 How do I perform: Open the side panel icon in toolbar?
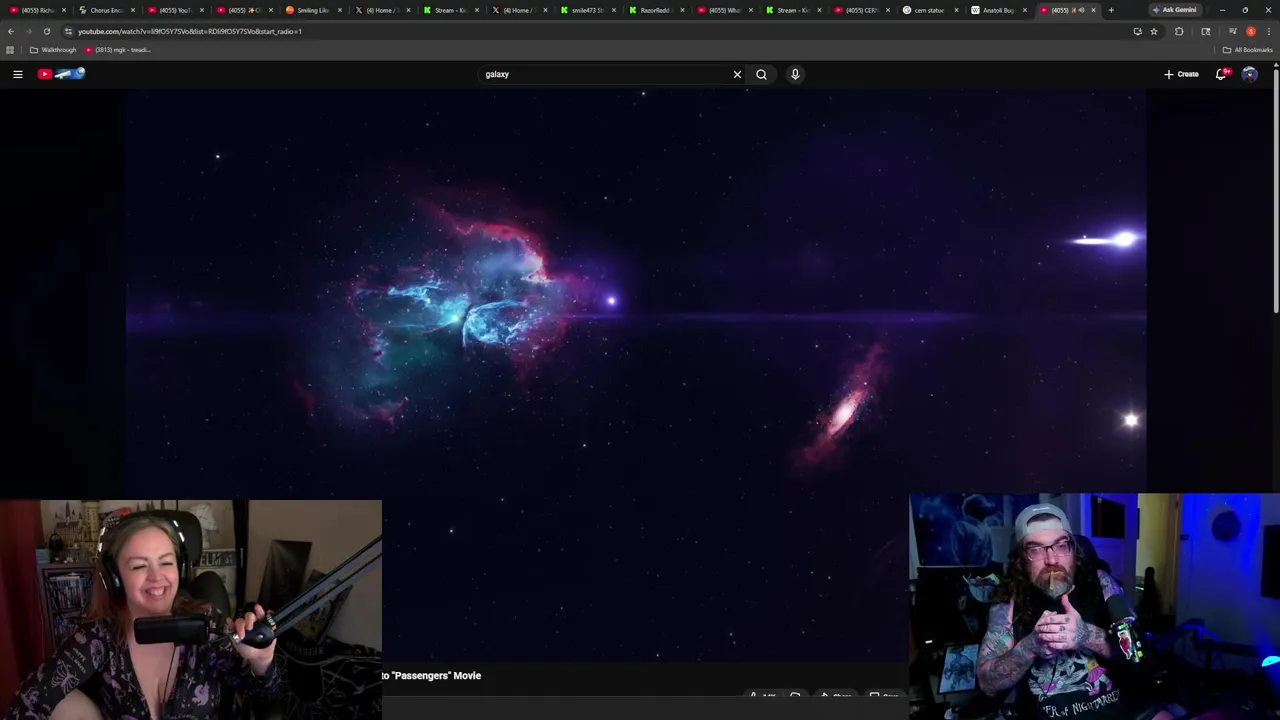(1205, 31)
